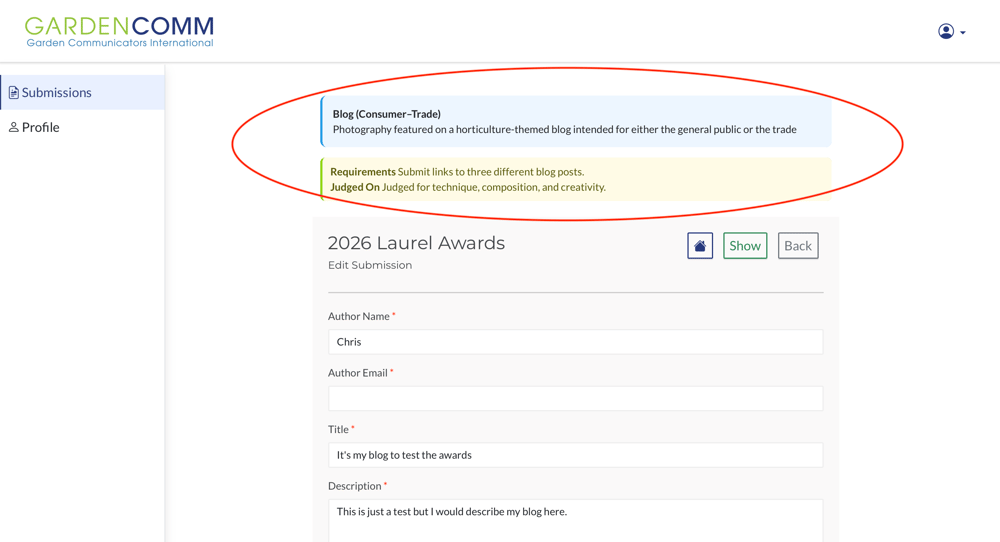Focus the Author Name field containing Chris
This screenshot has width=1000, height=542.
point(575,342)
